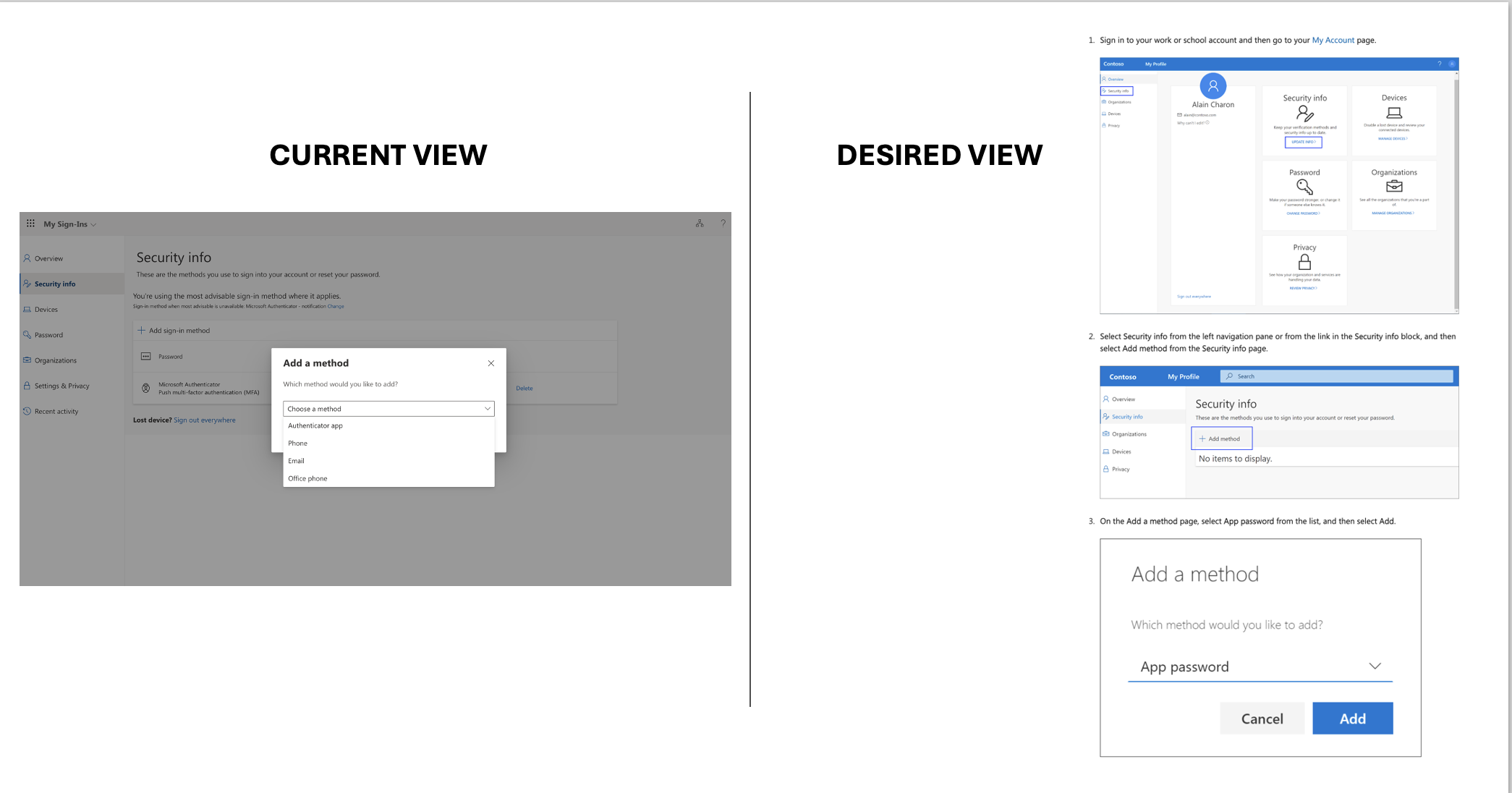Select Authenticator app from the list
The height and width of the screenshot is (793, 1512).
coord(315,426)
